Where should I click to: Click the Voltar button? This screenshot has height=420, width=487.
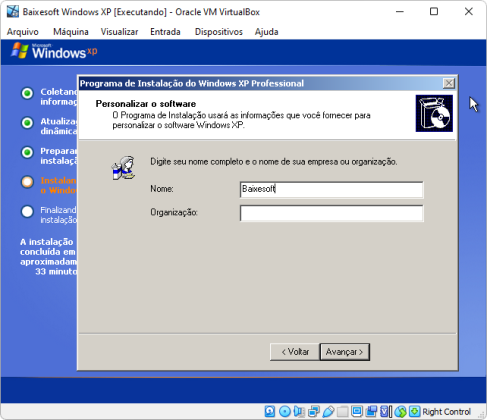[x=295, y=352]
